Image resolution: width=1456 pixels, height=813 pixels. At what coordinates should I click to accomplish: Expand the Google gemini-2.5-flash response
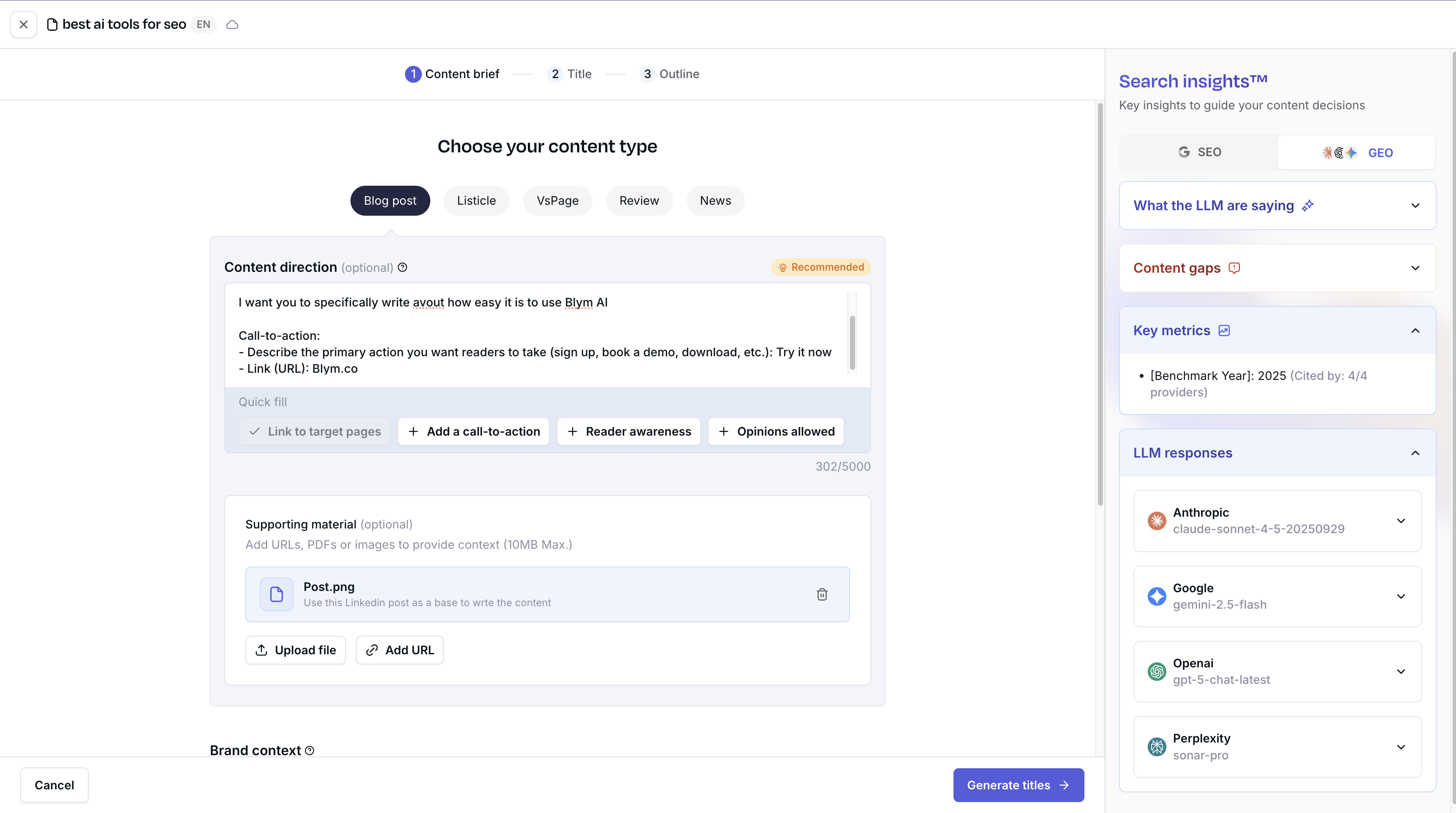pos(1401,596)
